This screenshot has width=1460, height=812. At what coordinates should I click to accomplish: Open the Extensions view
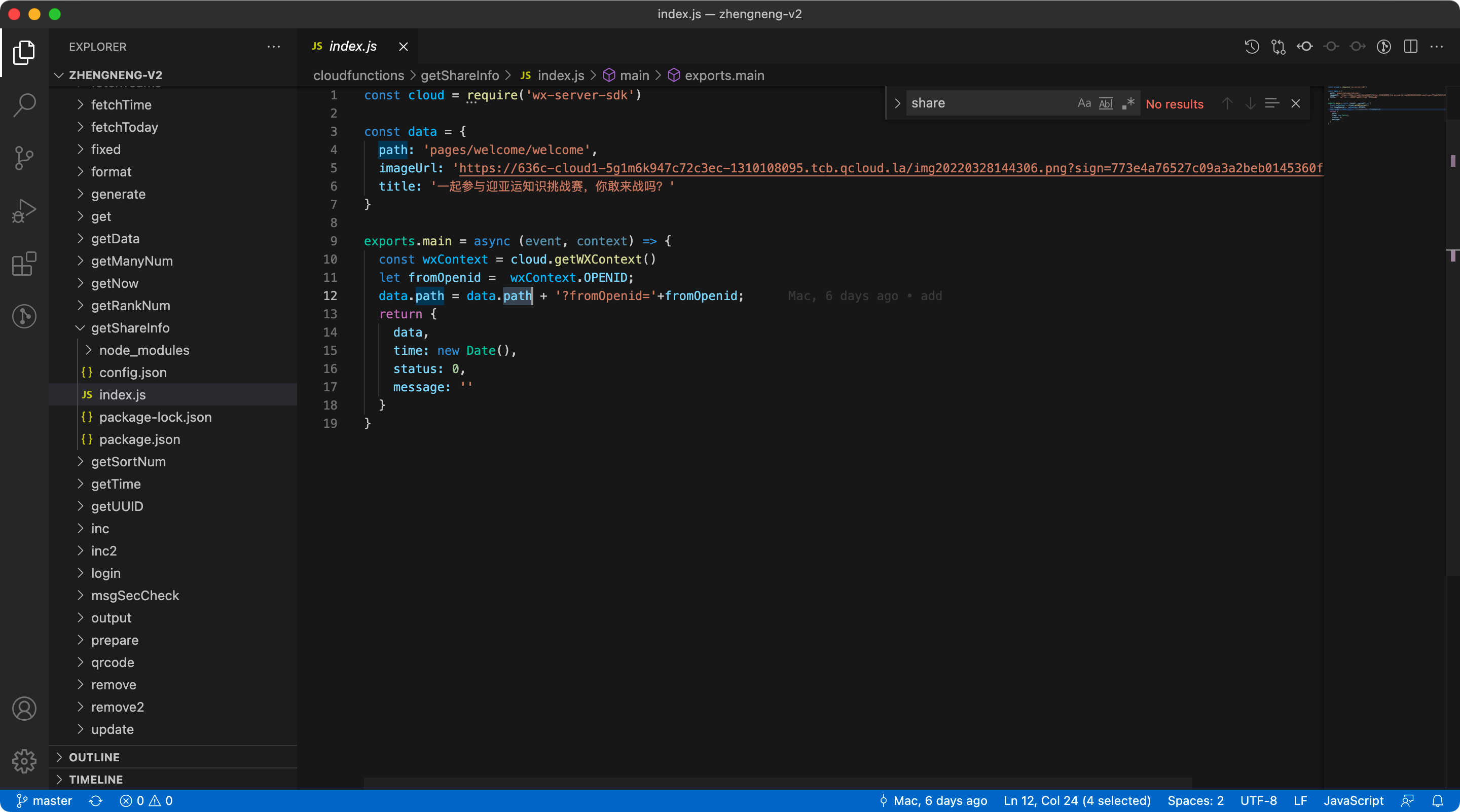[24, 264]
